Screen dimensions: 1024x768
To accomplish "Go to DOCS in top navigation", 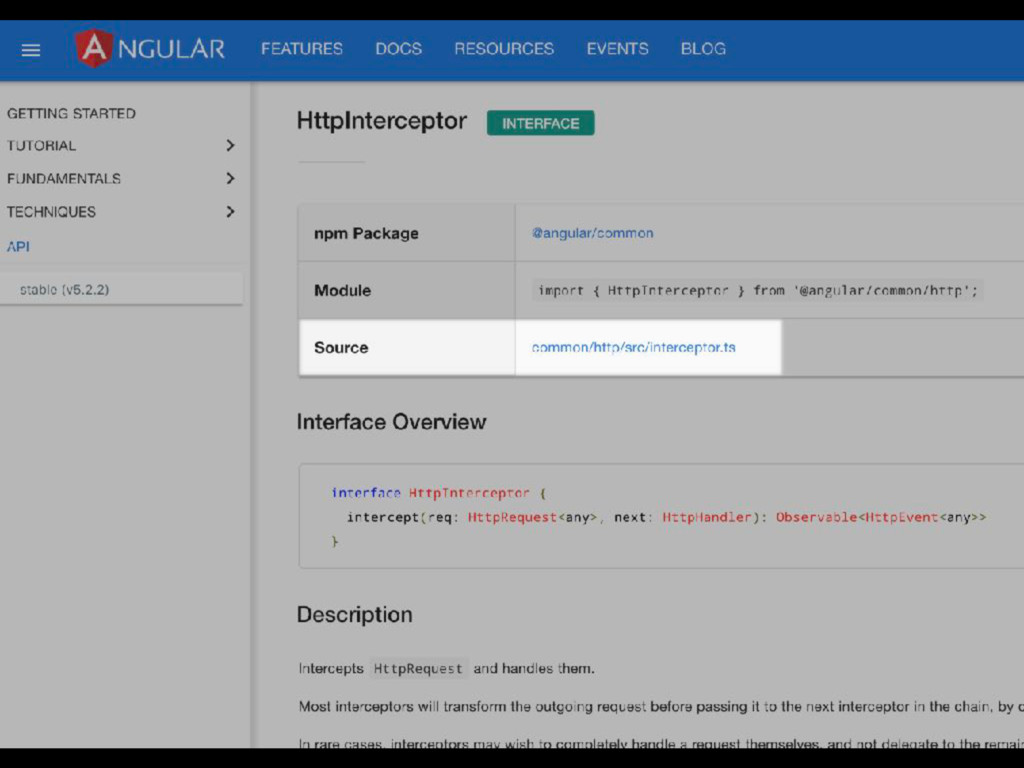I will (398, 48).
